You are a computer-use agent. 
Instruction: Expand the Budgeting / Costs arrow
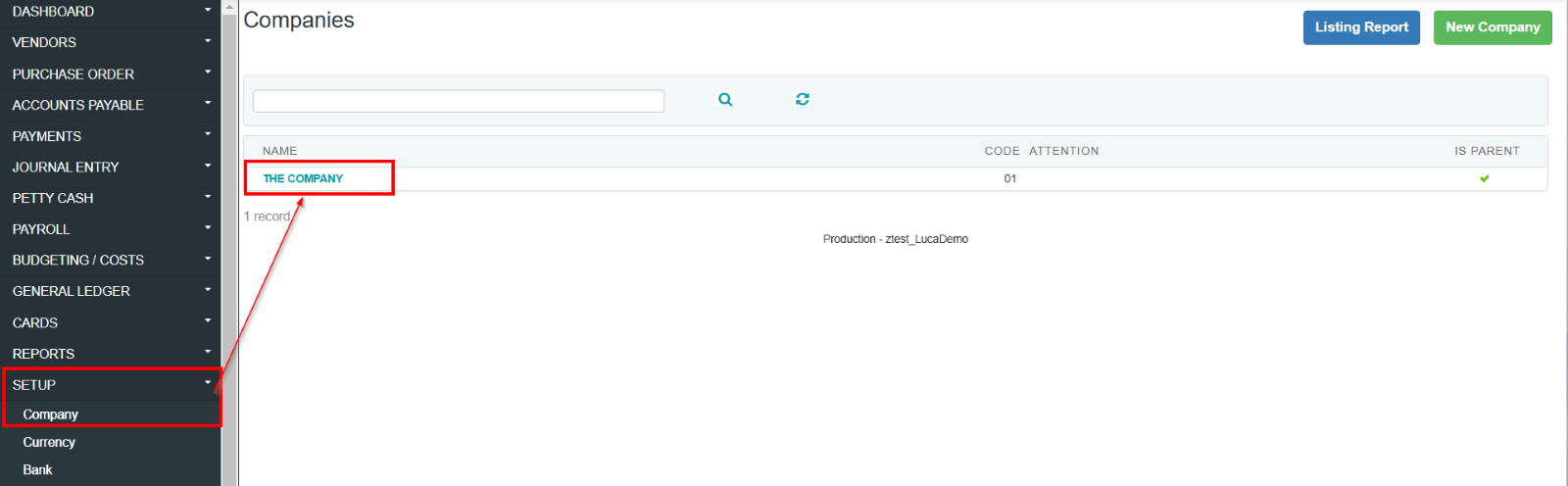tap(208, 259)
